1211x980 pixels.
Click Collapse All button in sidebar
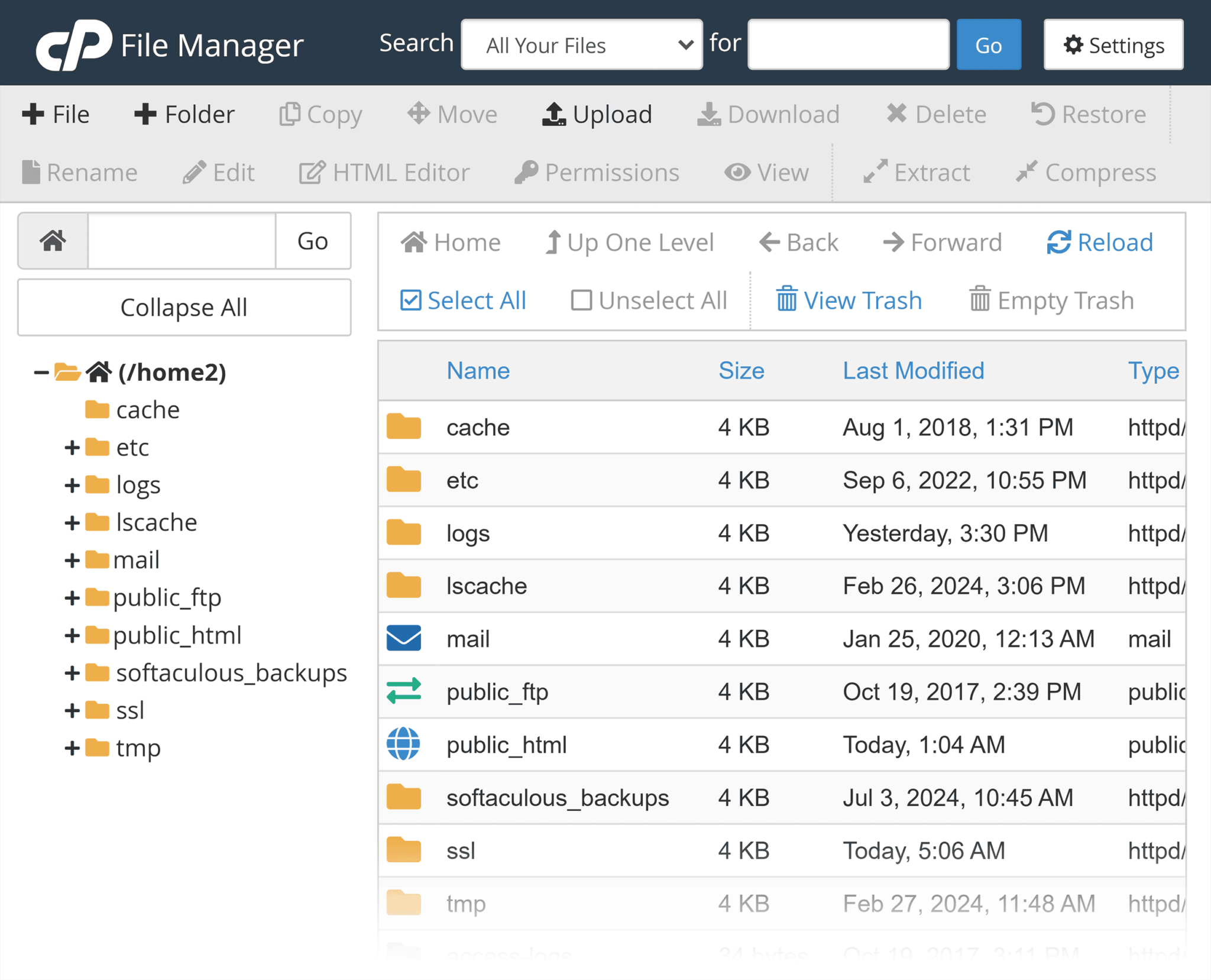(184, 307)
